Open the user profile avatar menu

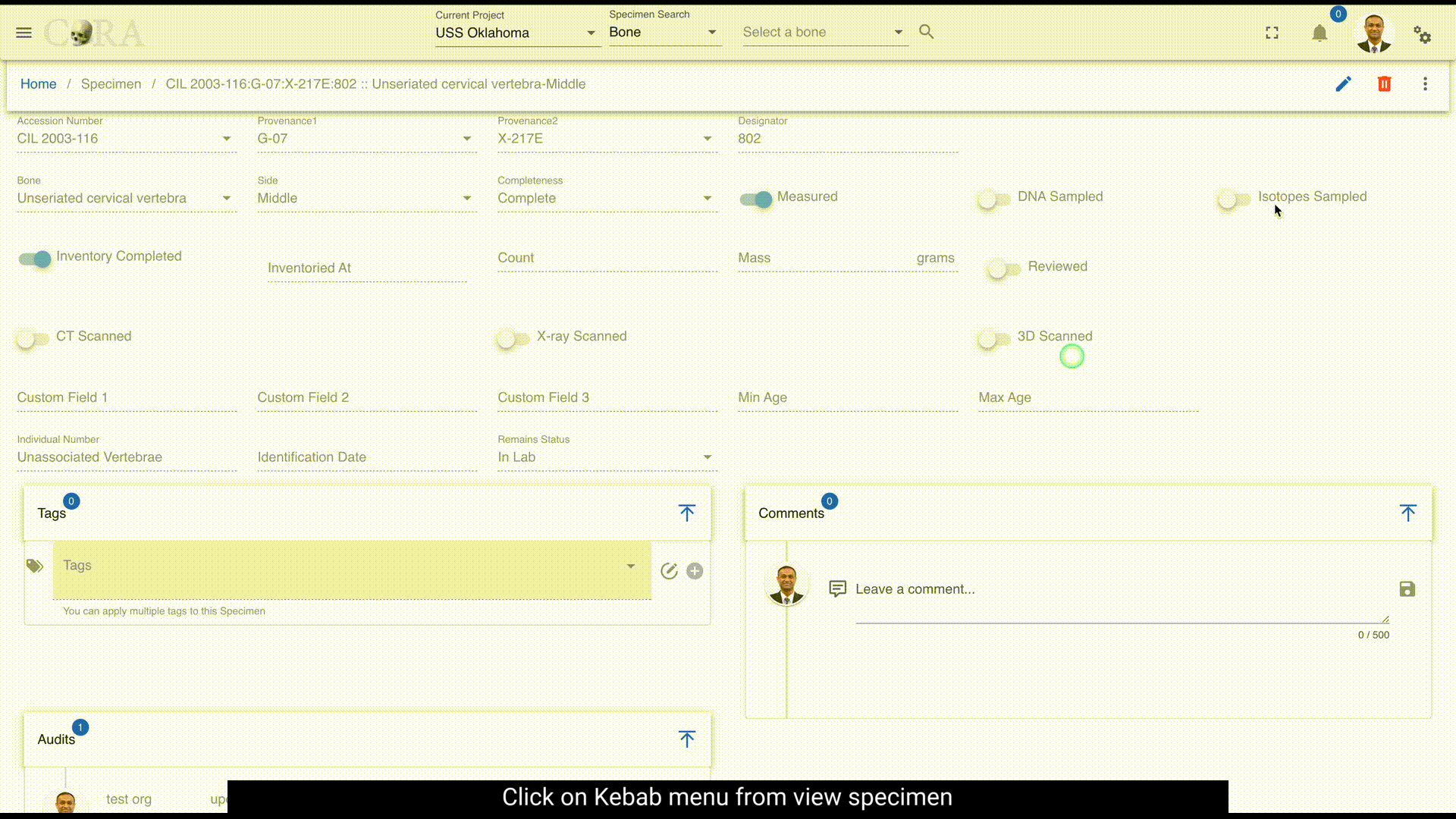(1373, 33)
